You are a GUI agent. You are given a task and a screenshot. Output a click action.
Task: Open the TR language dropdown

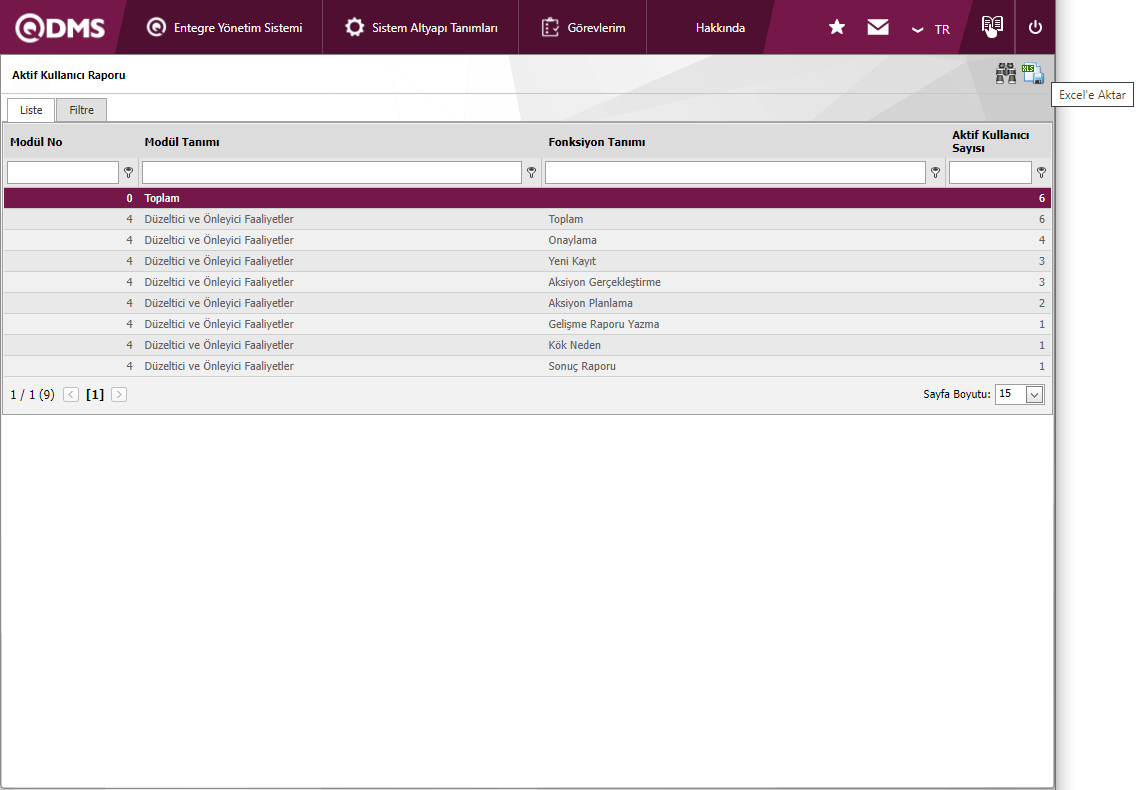tap(931, 29)
